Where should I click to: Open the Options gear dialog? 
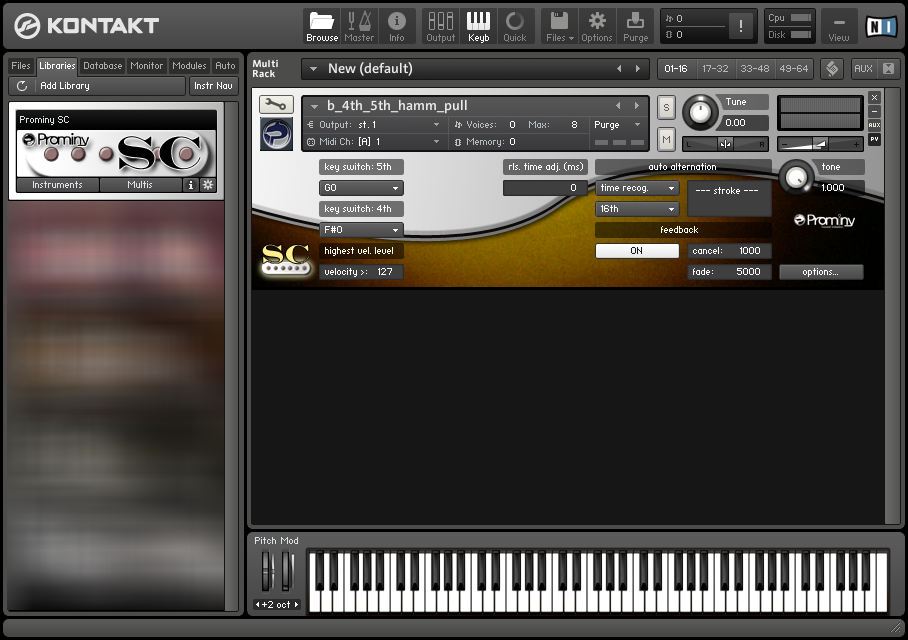[596, 26]
